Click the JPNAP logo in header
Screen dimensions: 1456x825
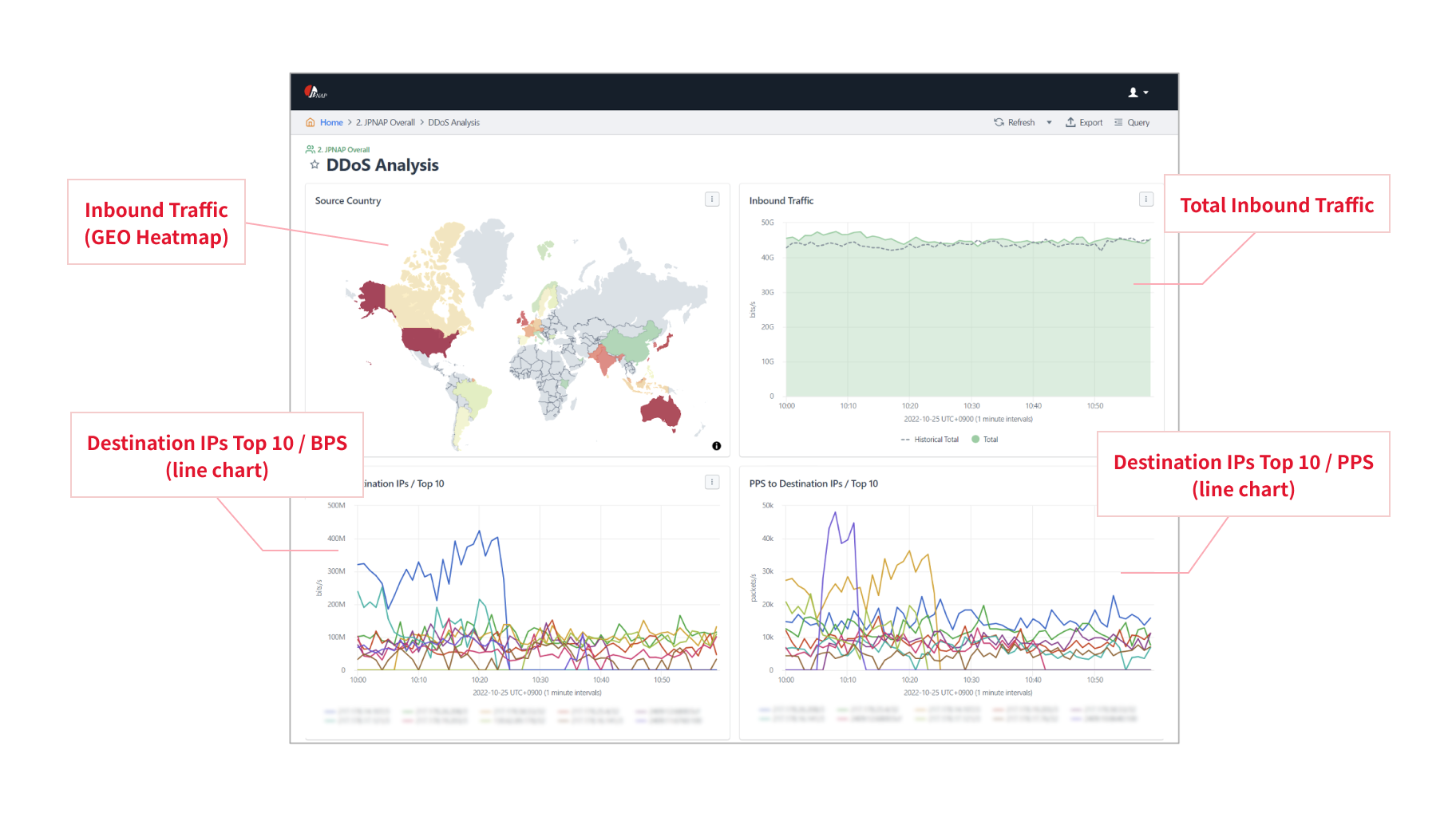315,92
